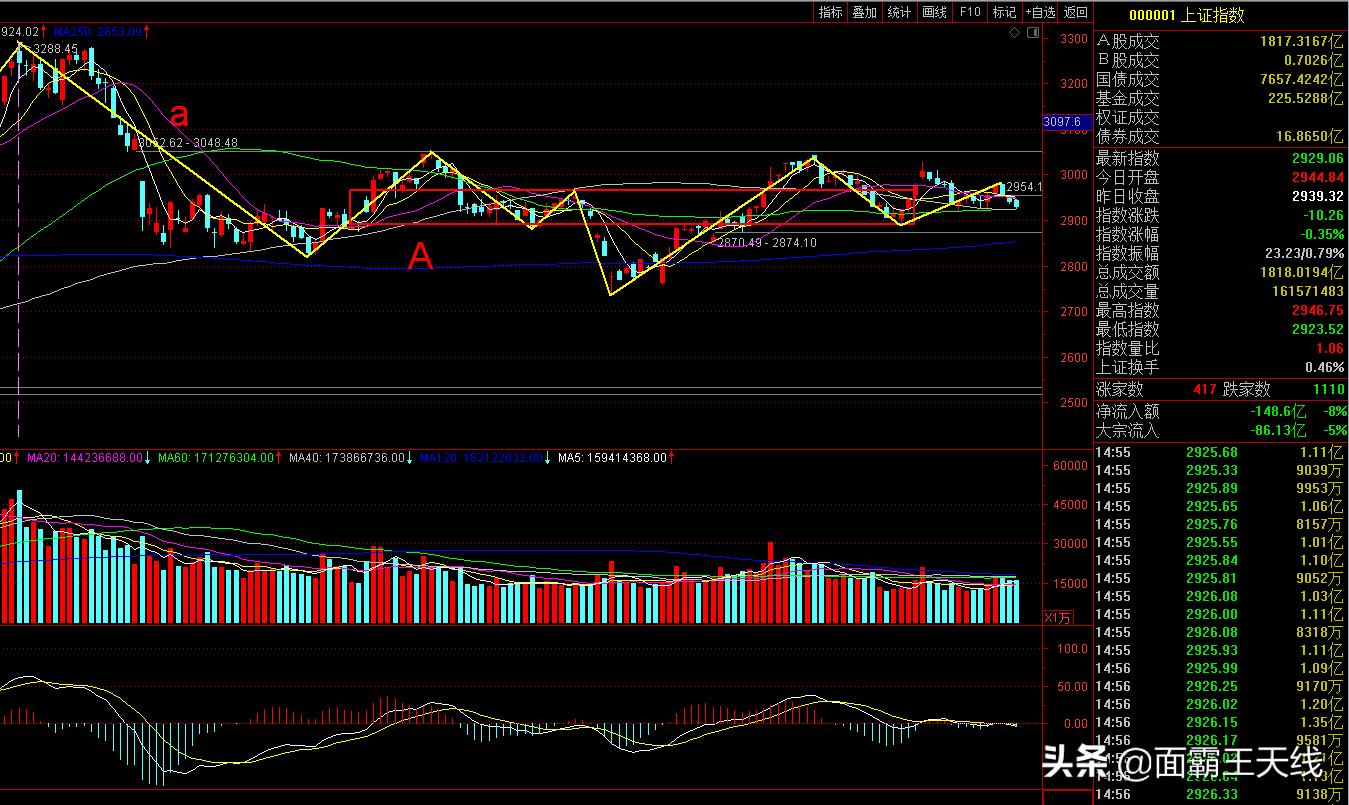
Task: Open the 叠加 overlay menu
Action: (864, 12)
